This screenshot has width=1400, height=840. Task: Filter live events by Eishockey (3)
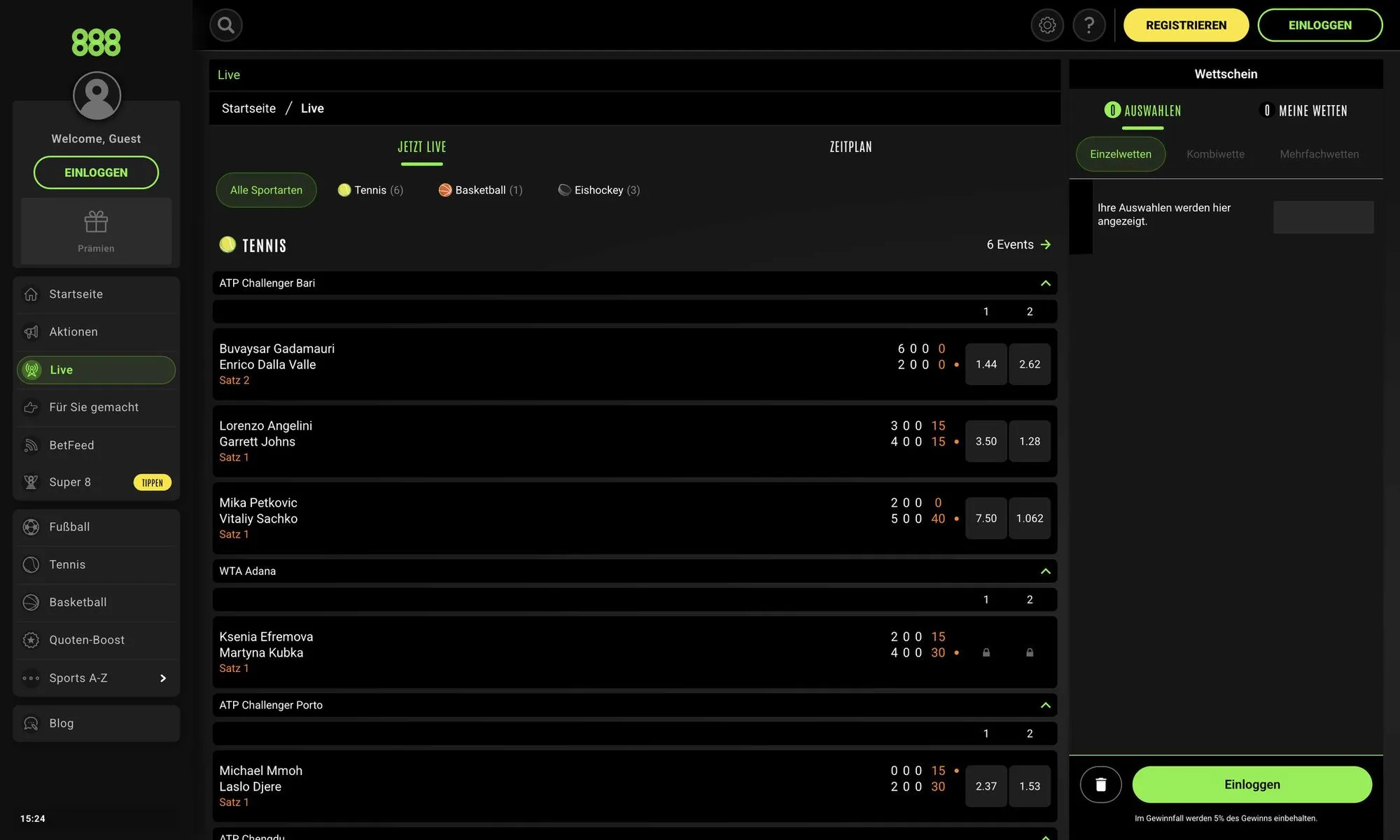tap(598, 190)
